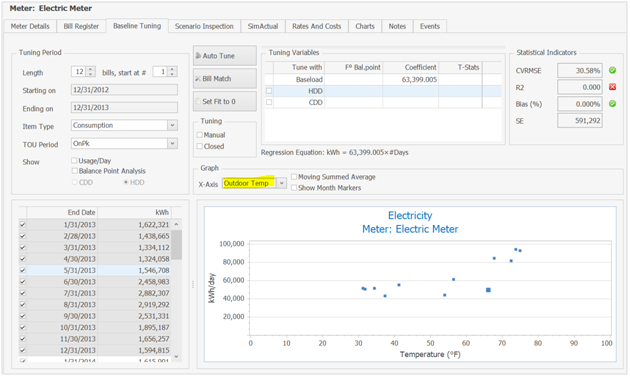This screenshot has width=630, height=376.
Task: Toggle Show Month Markers checkbox
Action: click(x=294, y=188)
